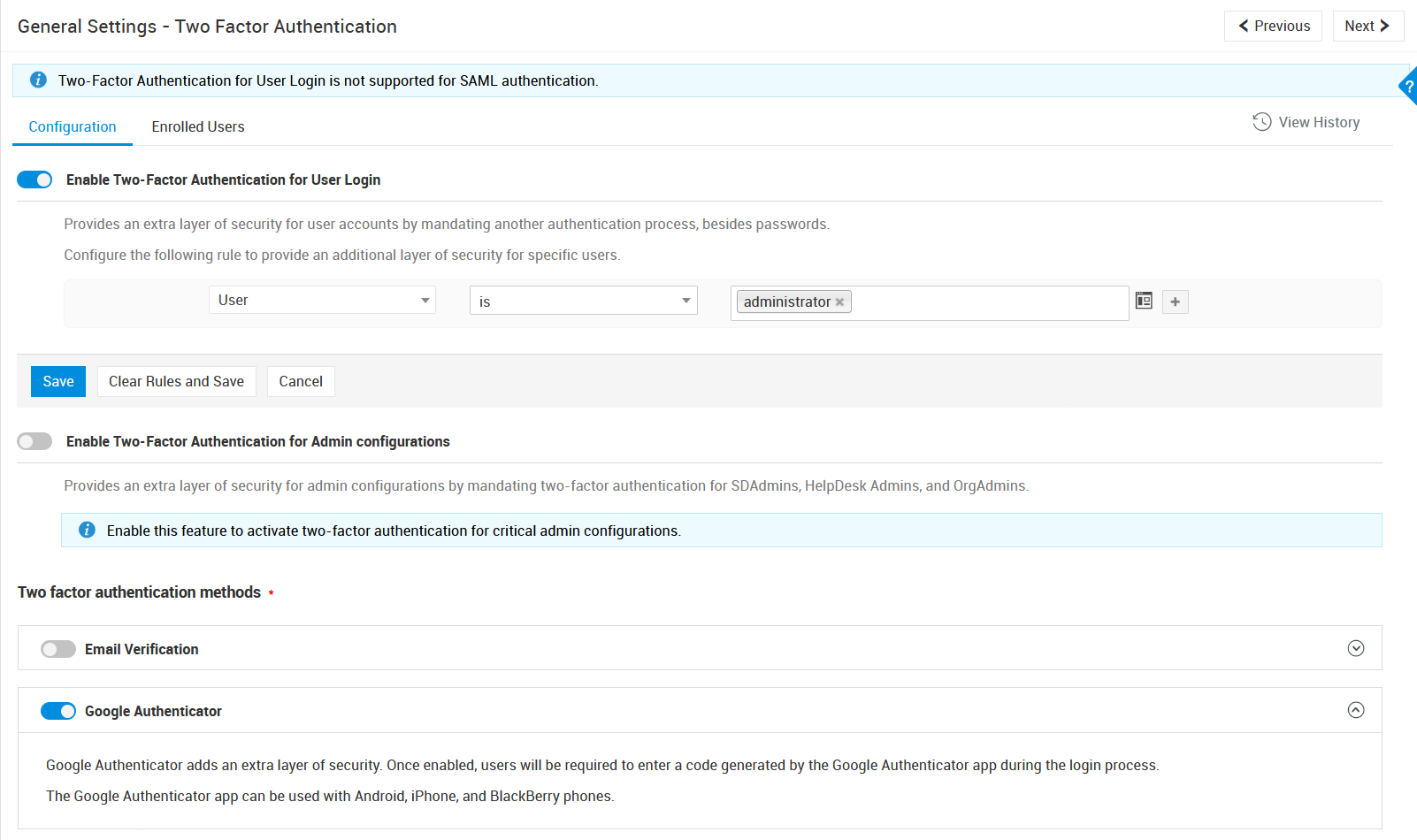Screen dimensions: 1417x840
Task: Collapse the Google Authenticator section
Action: pyautogui.click(x=1355, y=710)
